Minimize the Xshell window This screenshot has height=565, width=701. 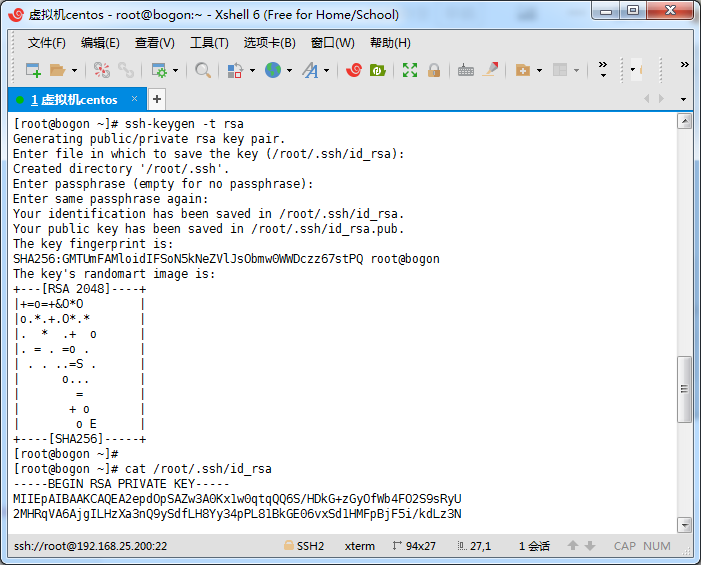pos(606,11)
